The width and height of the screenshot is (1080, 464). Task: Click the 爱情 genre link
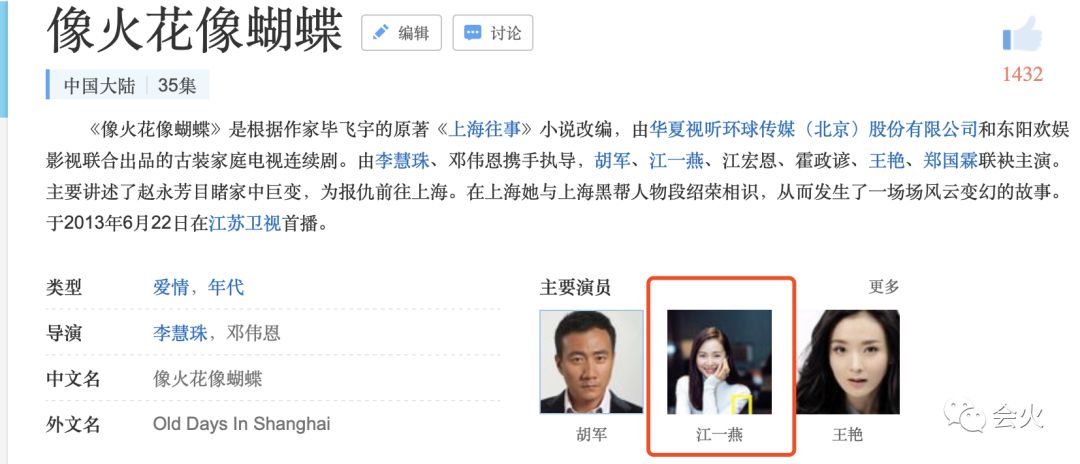click(171, 287)
